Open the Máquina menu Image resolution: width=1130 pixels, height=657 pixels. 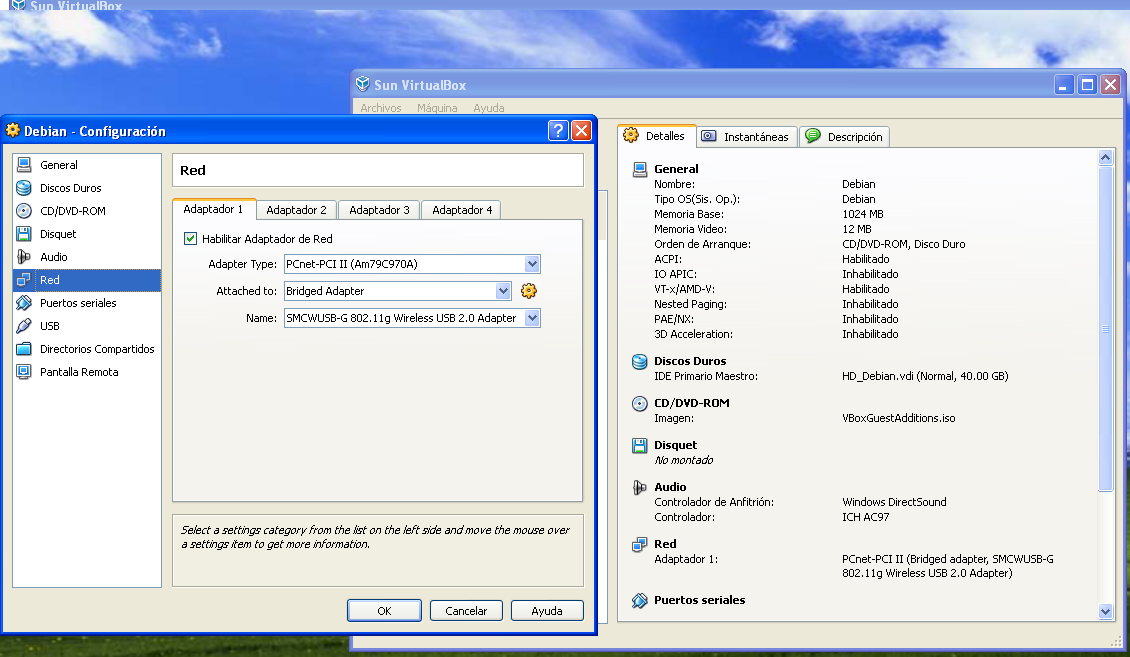pyautogui.click(x=437, y=108)
